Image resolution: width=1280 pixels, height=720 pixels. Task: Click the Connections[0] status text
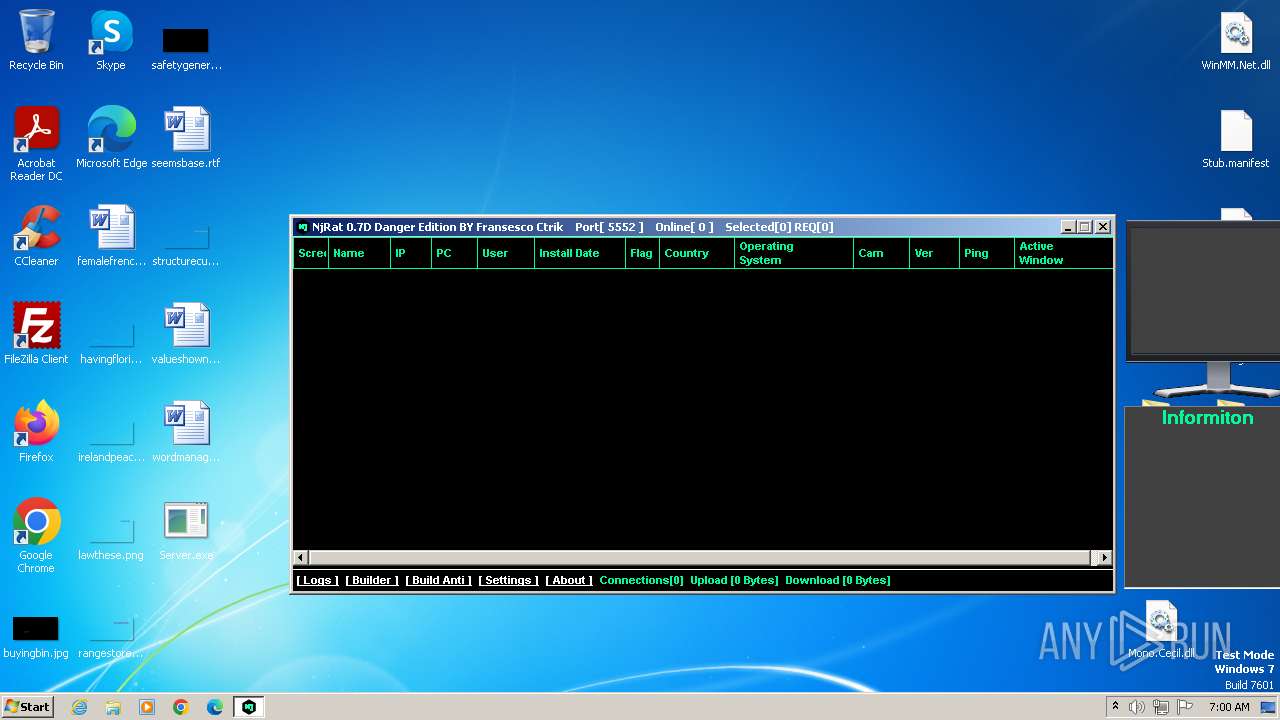[x=641, y=580]
